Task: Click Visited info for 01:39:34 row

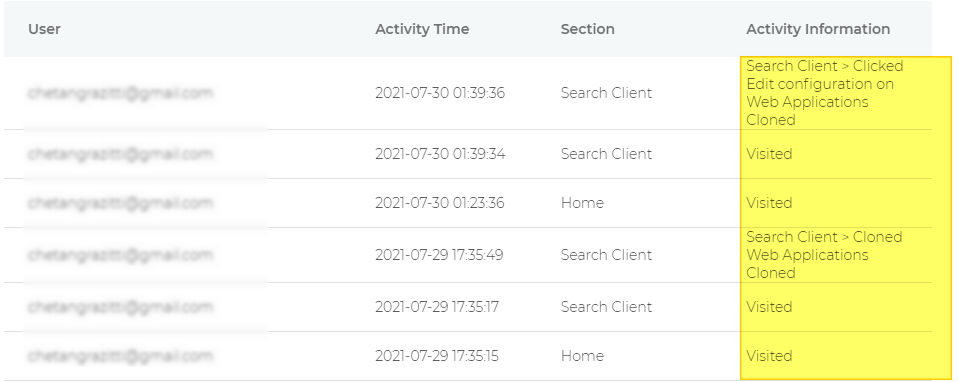Action: coord(769,154)
